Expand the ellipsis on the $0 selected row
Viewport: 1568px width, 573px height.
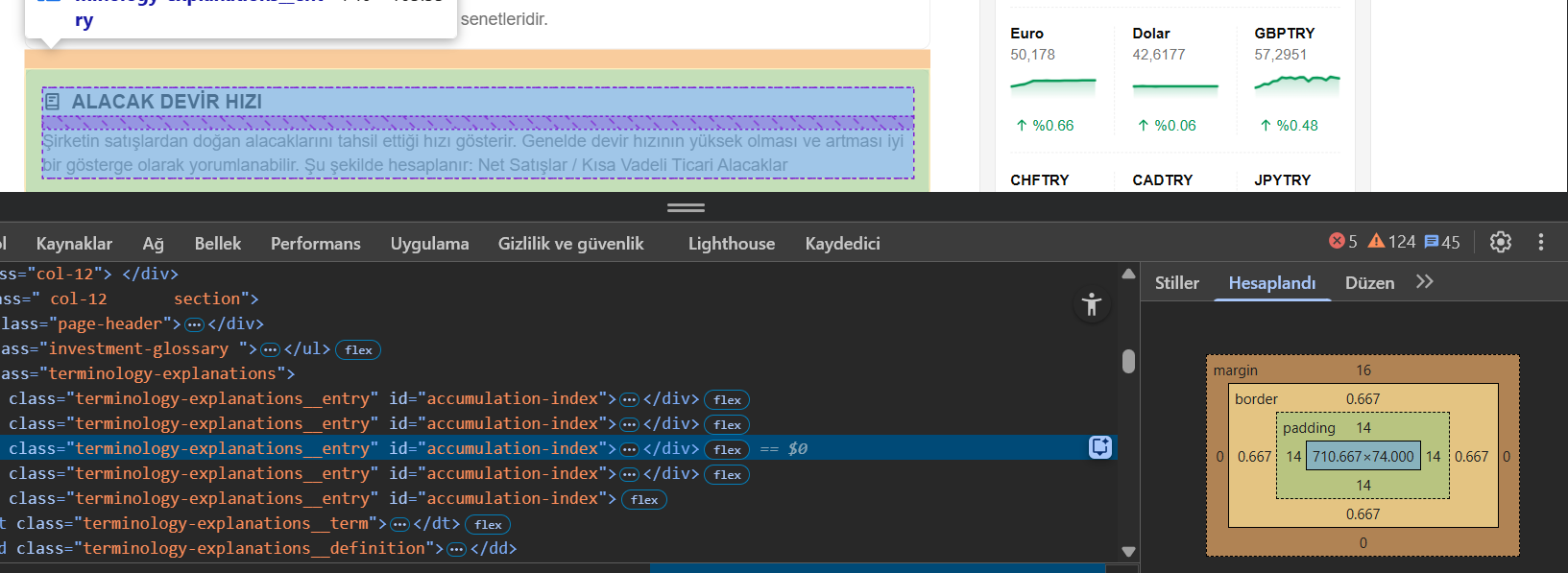tap(629, 449)
